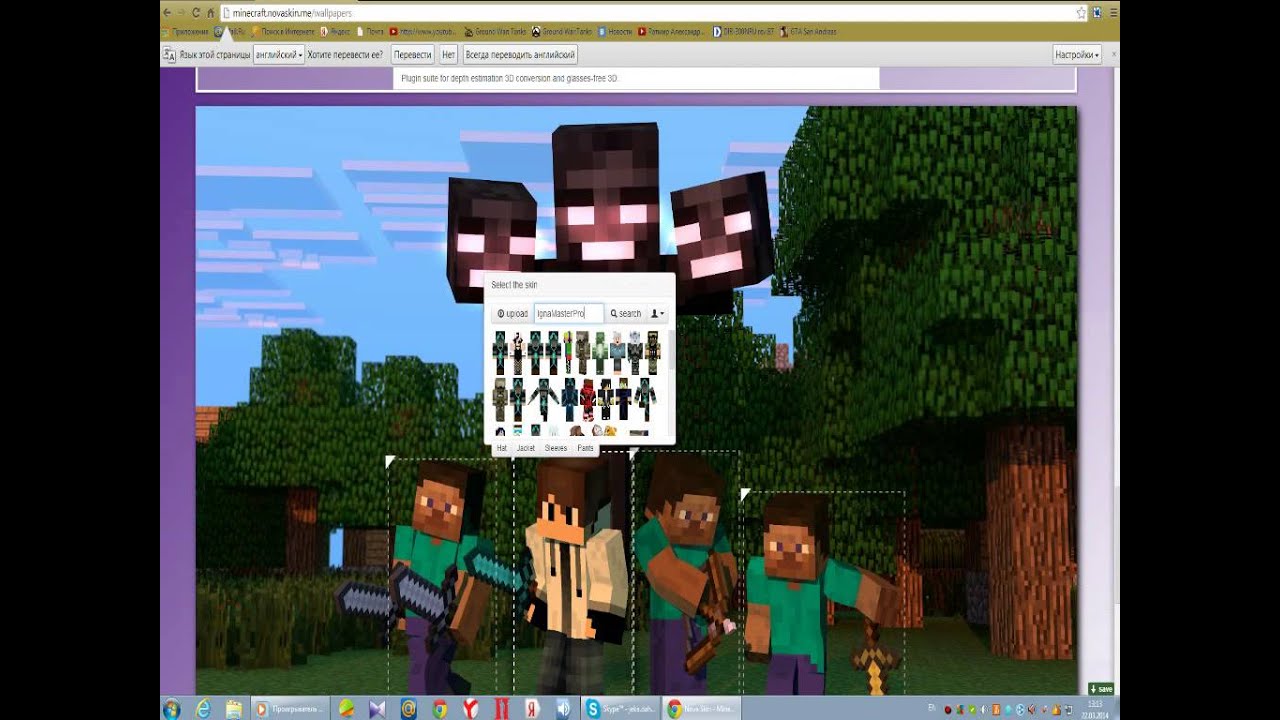
Task: Select the rightmost Steve holding golden sword
Action: click(x=825, y=593)
